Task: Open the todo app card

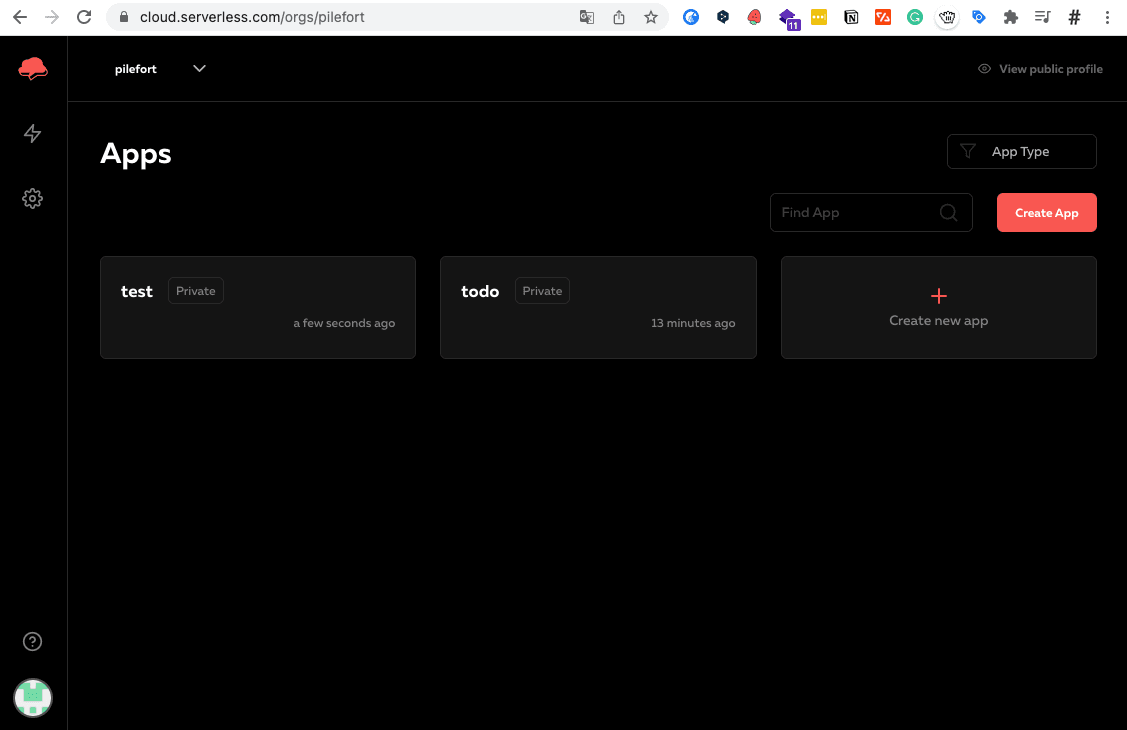Action: click(x=597, y=307)
